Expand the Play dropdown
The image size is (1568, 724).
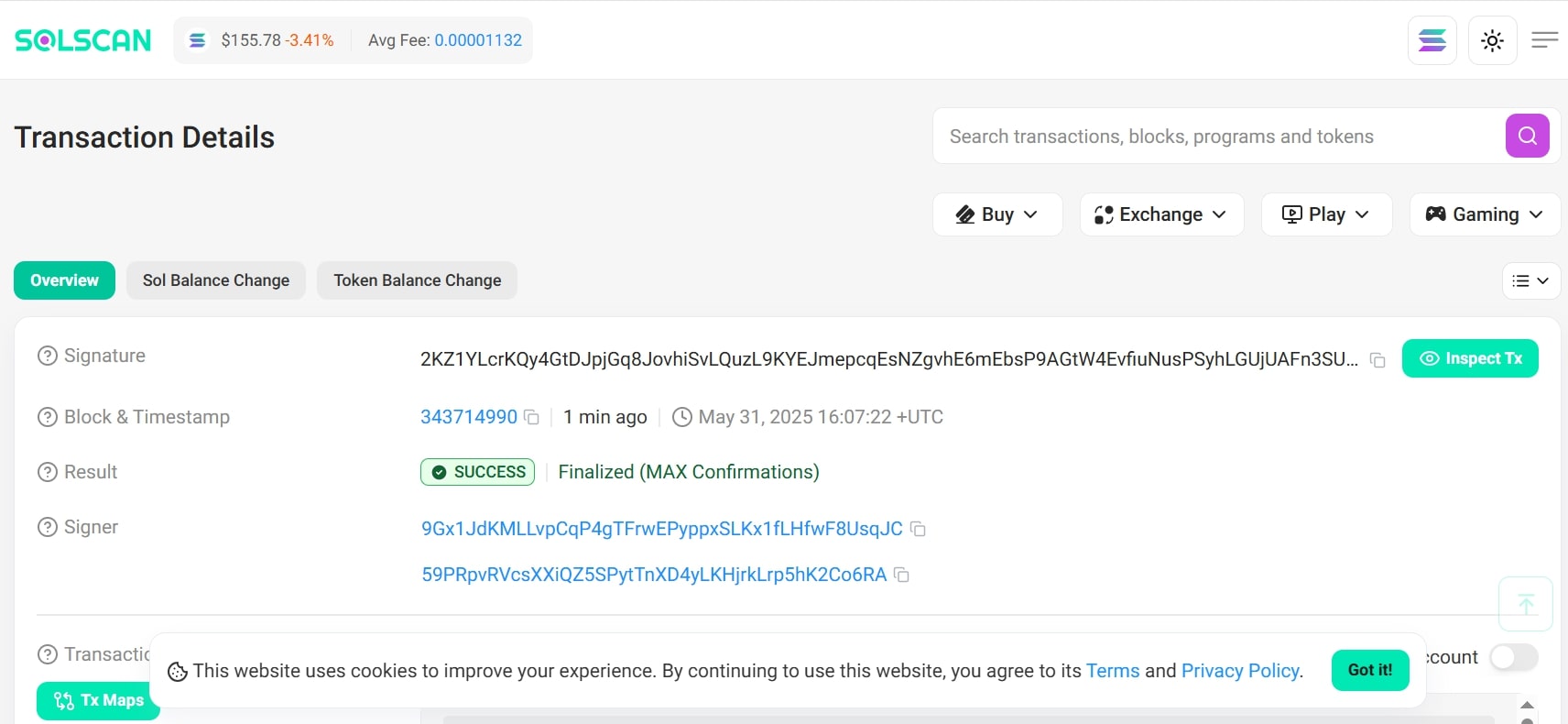click(1326, 214)
